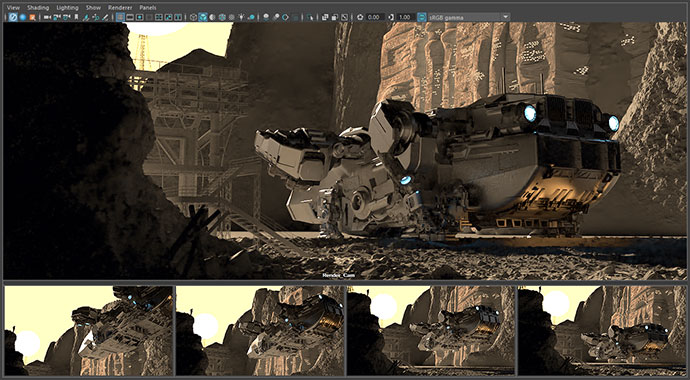
Task: Toggle the view transform button
Action: (422, 17)
